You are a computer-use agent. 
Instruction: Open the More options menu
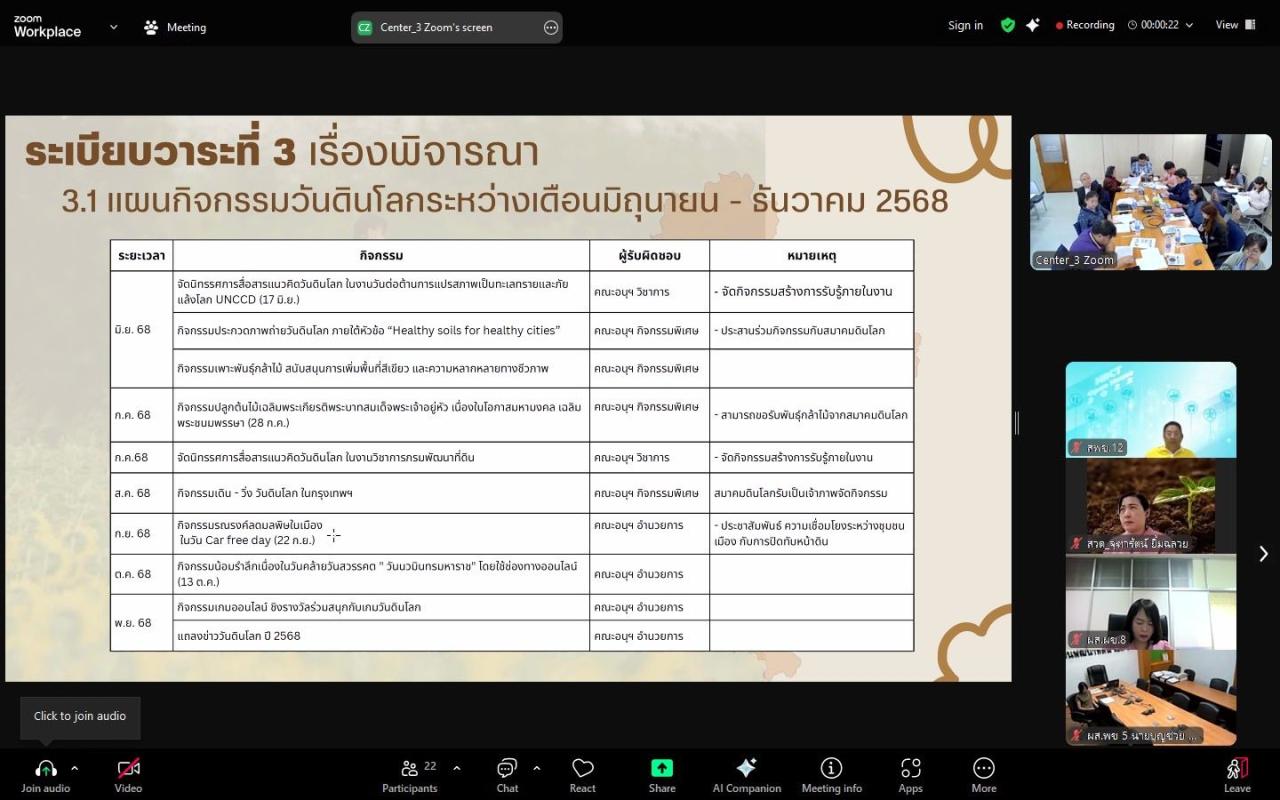coord(983,770)
